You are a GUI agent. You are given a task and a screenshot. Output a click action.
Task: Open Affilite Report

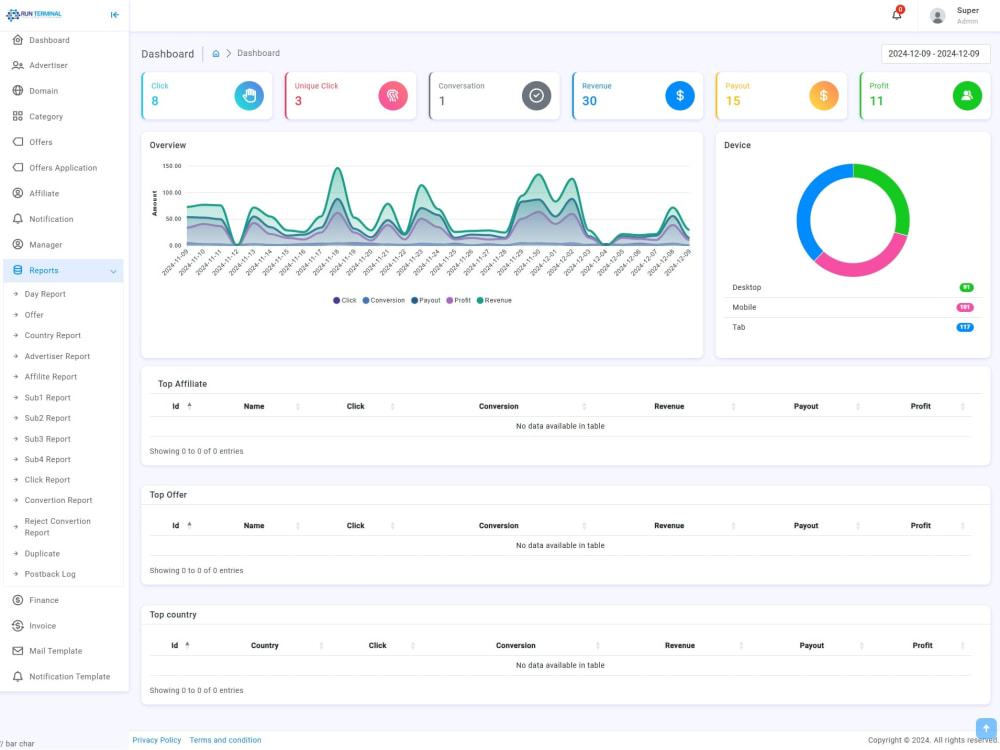50,377
